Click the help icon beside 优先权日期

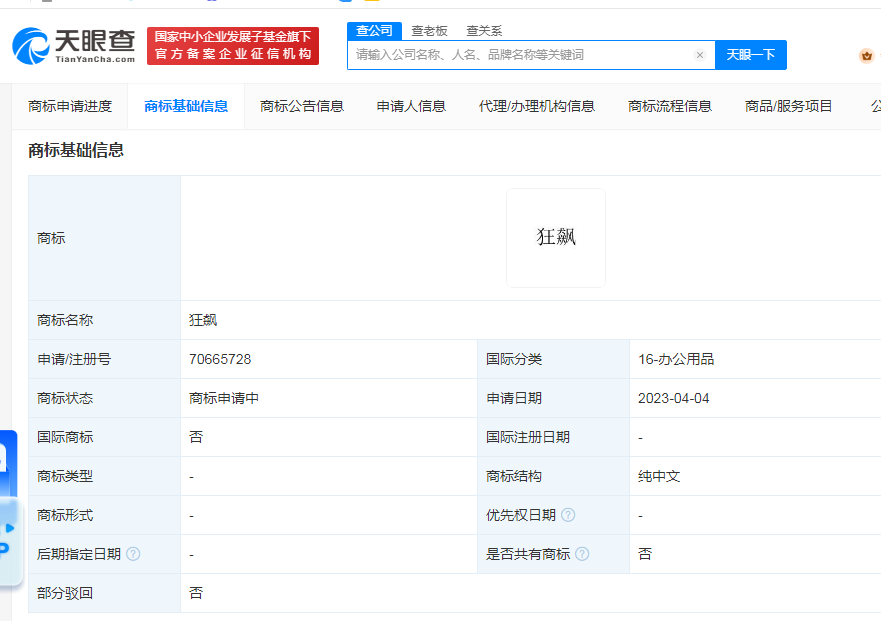point(568,514)
